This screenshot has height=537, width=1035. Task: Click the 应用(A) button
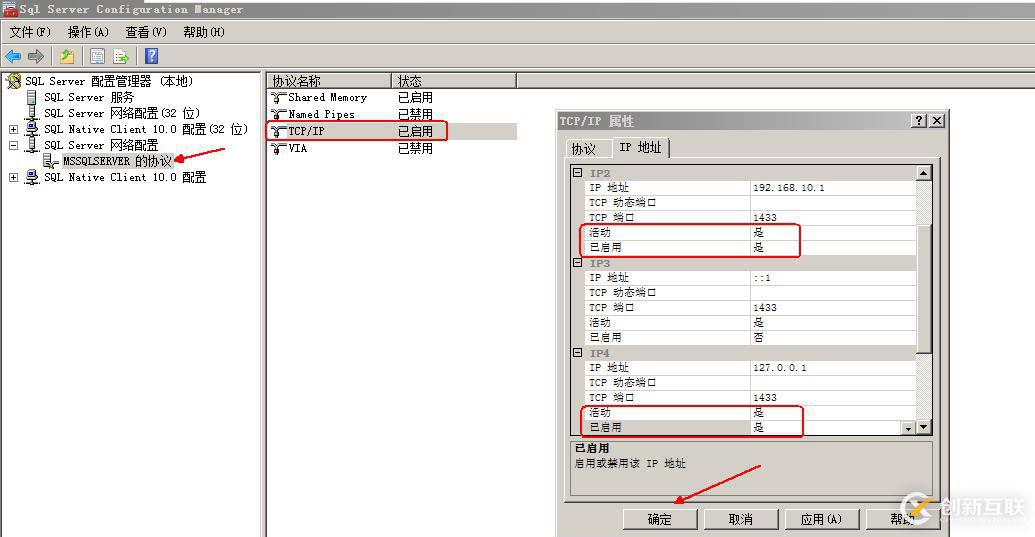point(822,519)
